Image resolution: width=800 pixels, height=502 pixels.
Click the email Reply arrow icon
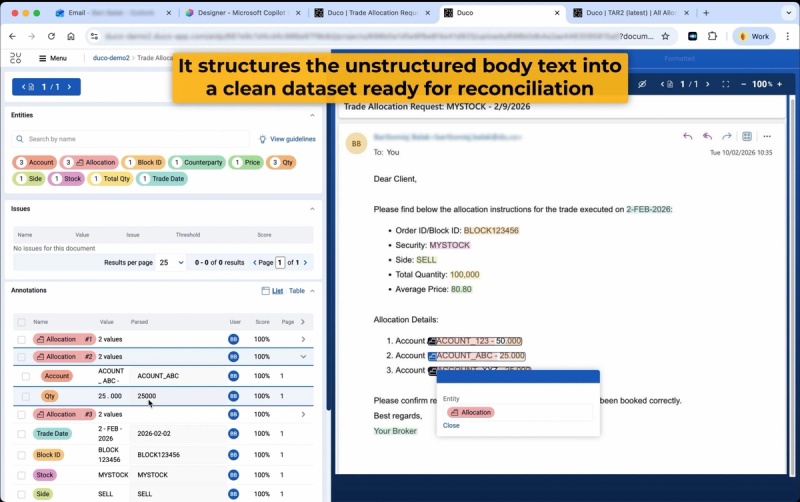(x=688, y=136)
